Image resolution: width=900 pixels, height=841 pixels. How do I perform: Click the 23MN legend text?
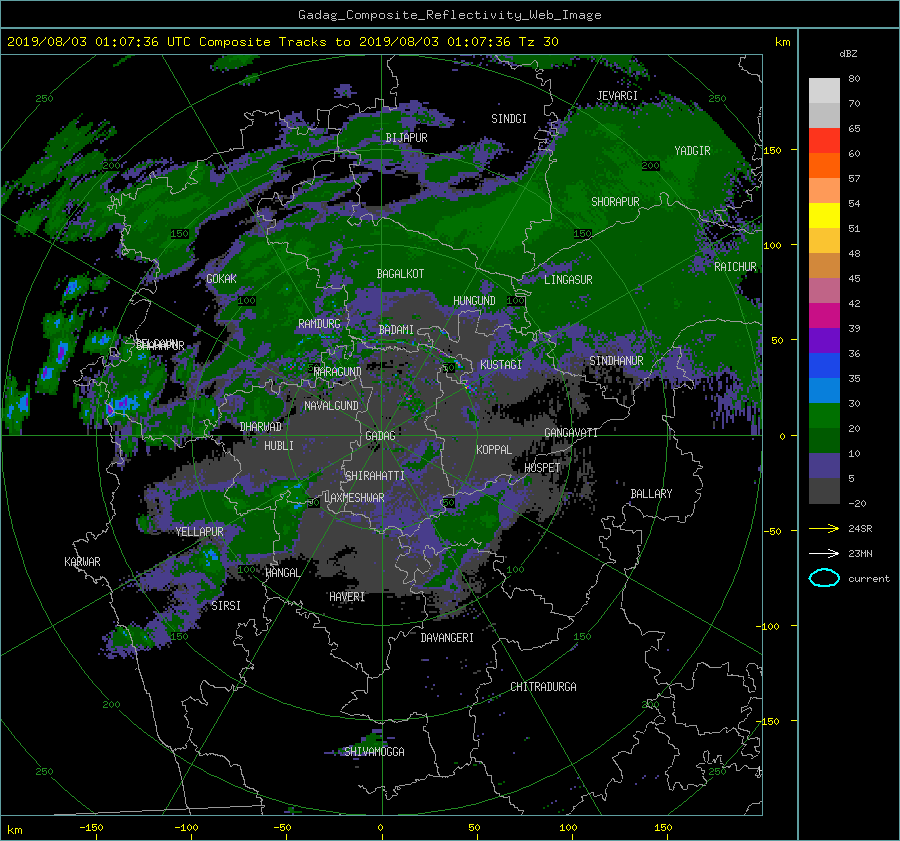click(860, 553)
